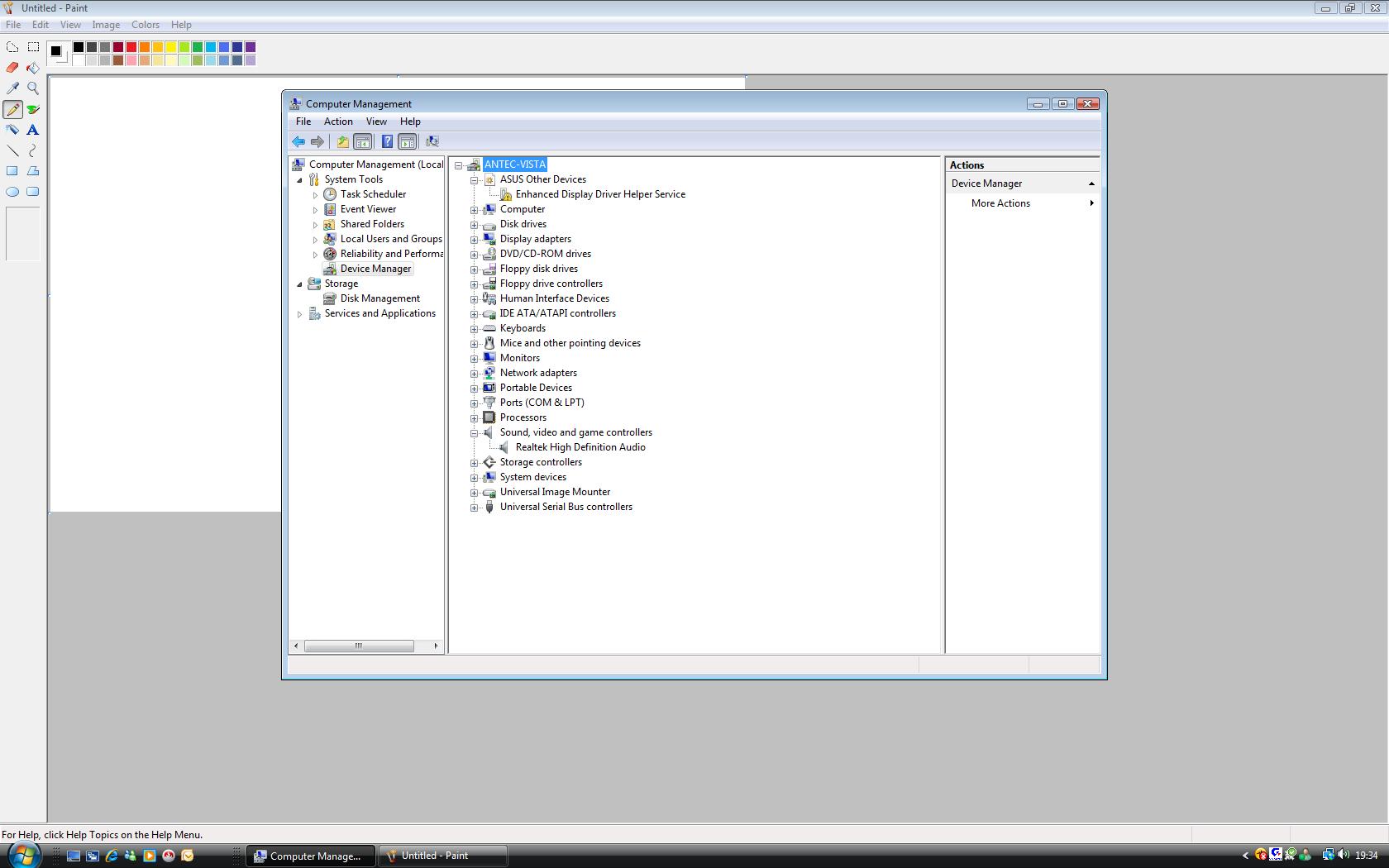The image size is (1389, 868).
Task: Open the Paint Colors menu
Action: click(x=146, y=25)
